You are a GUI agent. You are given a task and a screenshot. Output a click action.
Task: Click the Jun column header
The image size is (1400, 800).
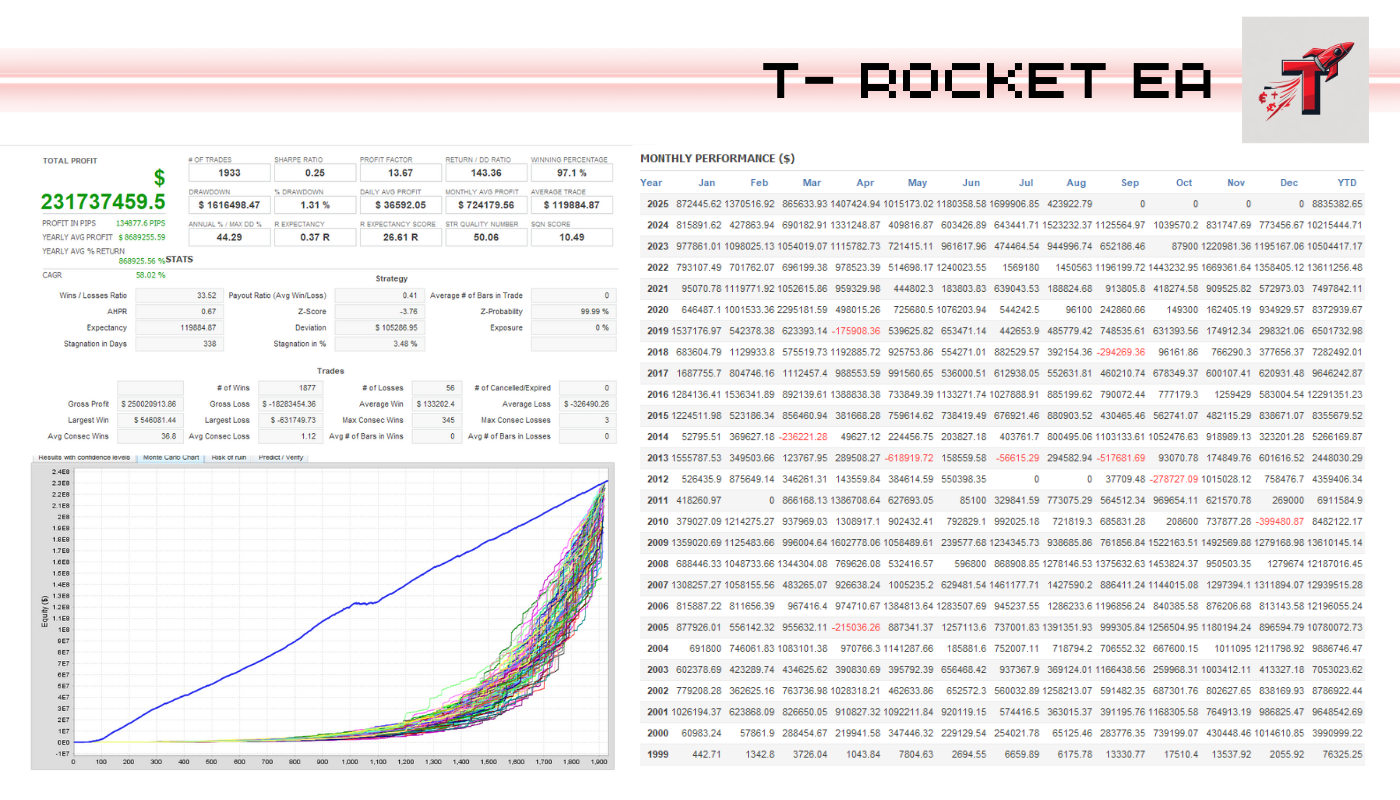(x=970, y=183)
